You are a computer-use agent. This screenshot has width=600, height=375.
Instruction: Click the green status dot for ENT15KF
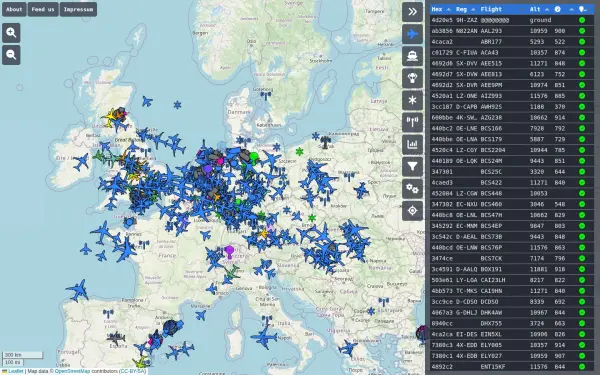(582, 367)
